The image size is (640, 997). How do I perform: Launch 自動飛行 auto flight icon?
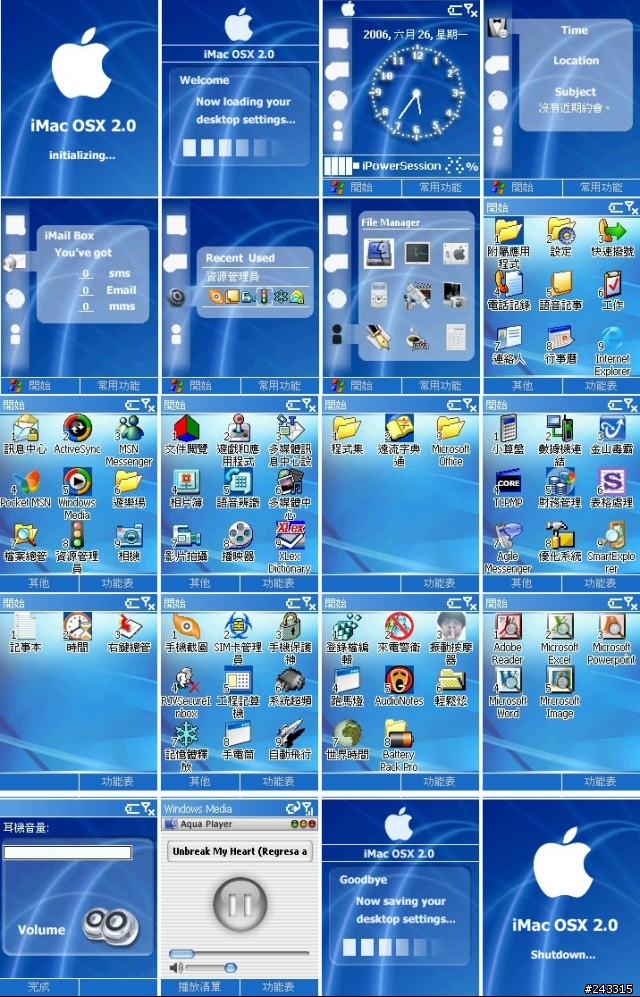290,734
